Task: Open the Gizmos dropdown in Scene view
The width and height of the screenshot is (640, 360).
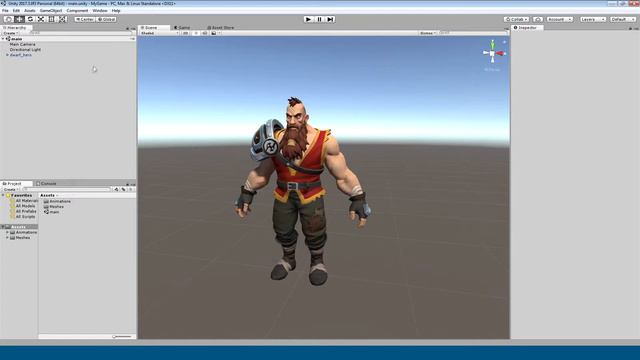Action: click(428, 33)
